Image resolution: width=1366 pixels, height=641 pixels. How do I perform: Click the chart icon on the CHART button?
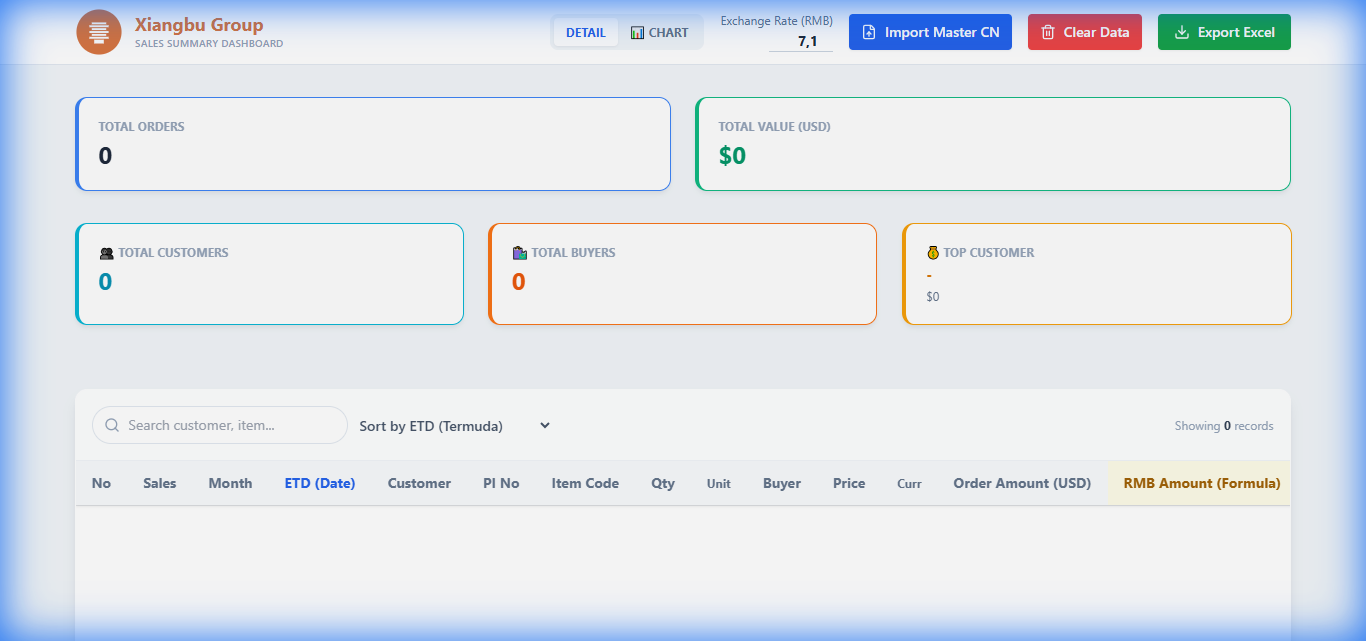click(x=637, y=32)
